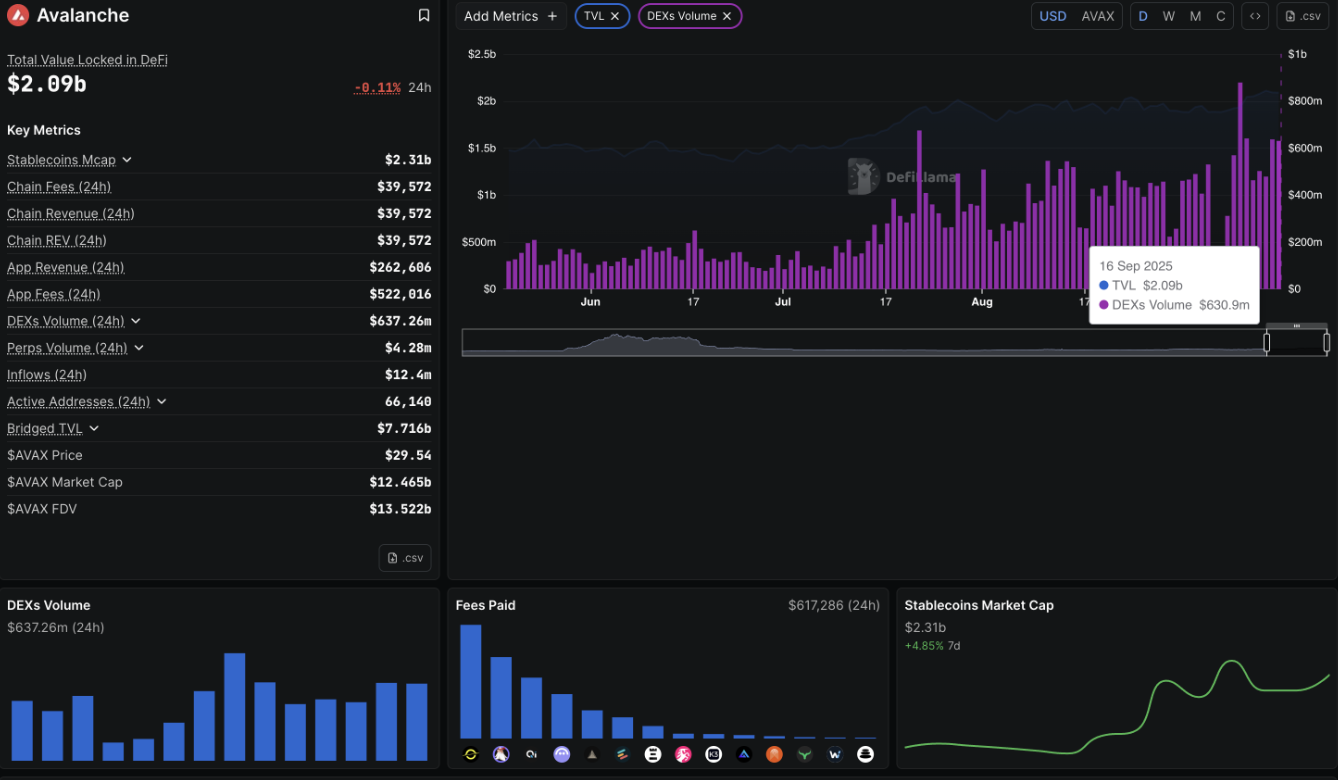Open the Add Metrics menu
1338x780 pixels.
coord(510,16)
